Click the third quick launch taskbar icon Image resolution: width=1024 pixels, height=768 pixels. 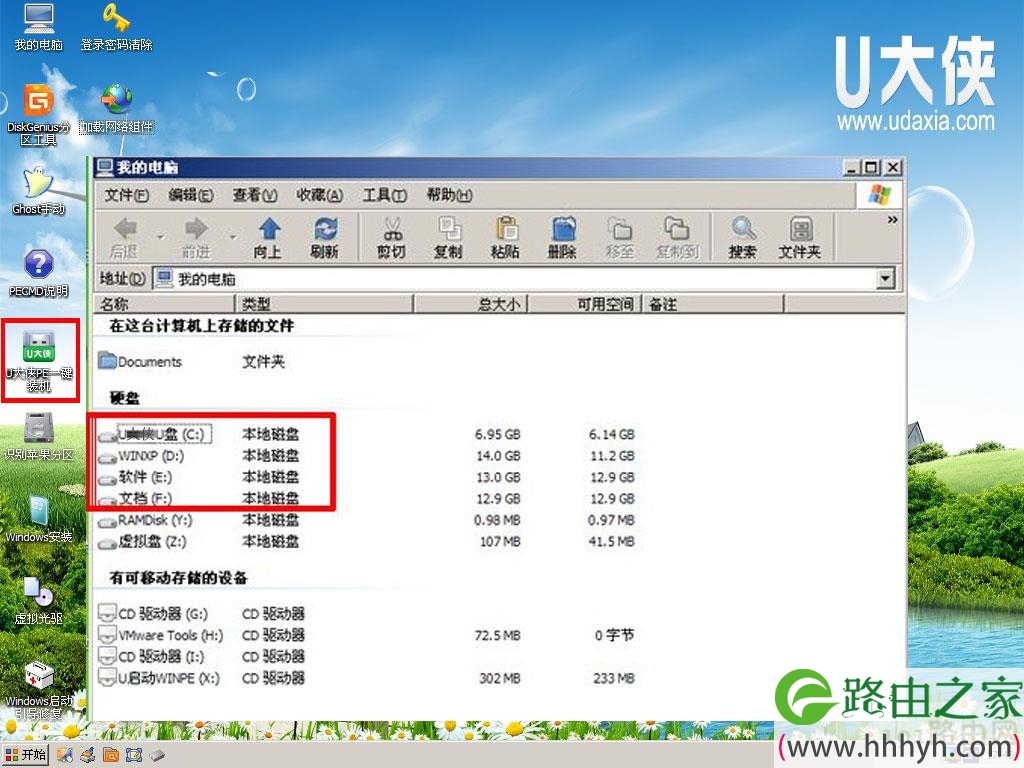(110, 755)
